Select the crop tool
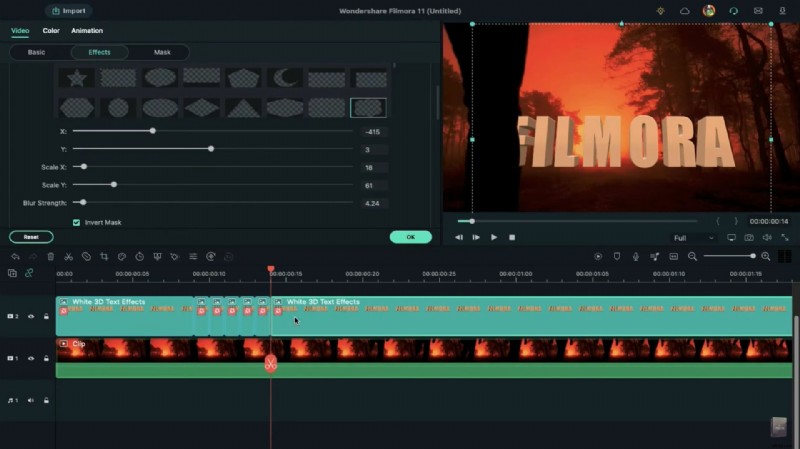Viewport: 800px width, 449px height. tap(104, 257)
